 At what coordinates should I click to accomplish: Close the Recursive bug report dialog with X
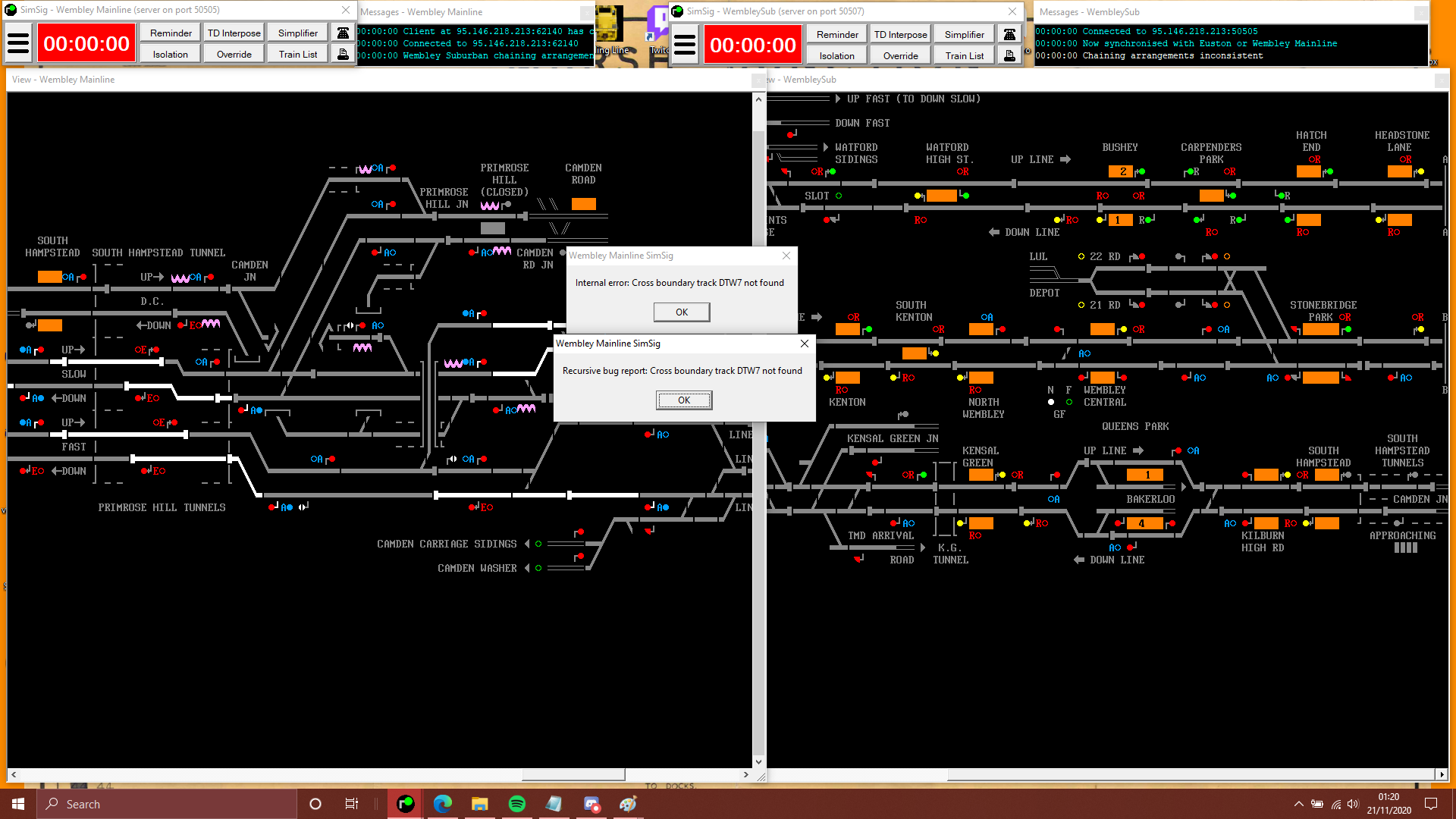click(805, 344)
